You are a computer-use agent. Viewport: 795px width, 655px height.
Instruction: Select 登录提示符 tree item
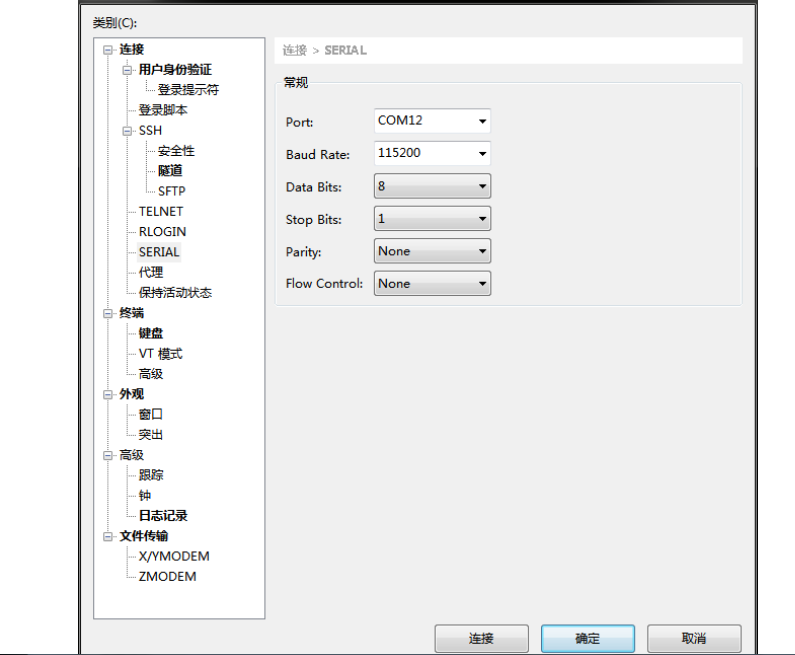point(189,90)
